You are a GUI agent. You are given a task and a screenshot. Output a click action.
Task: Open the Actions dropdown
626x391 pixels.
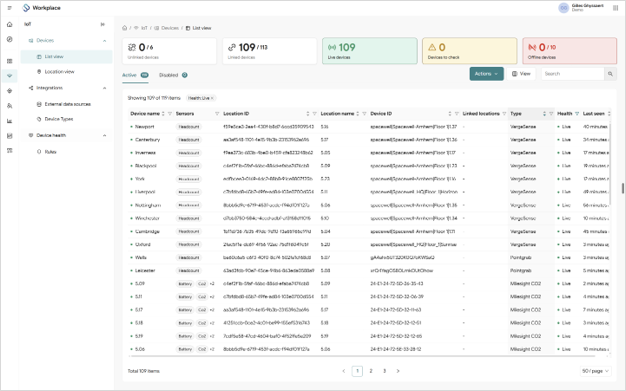(486, 74)
